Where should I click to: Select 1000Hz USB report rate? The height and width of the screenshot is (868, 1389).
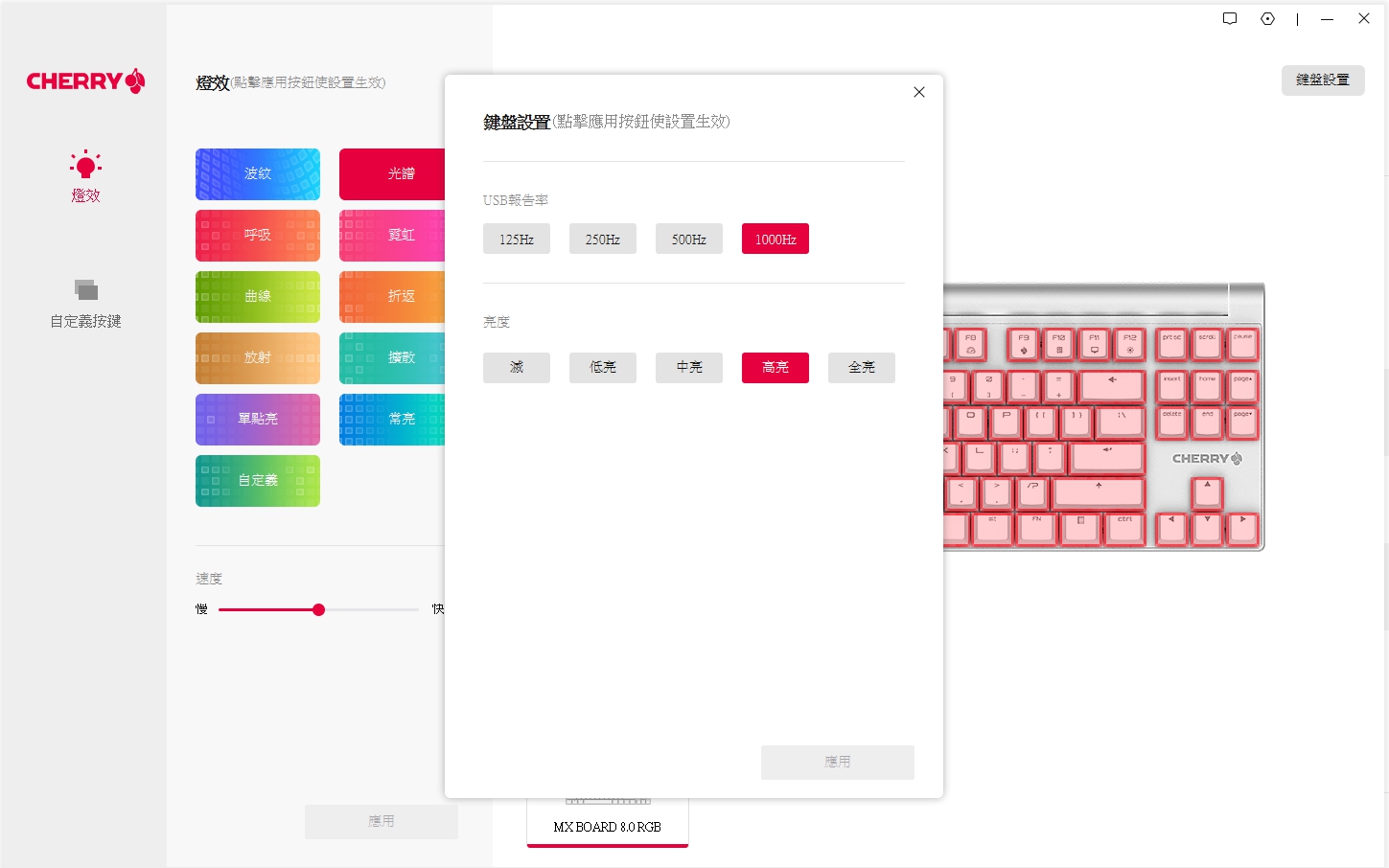point(776,239)
